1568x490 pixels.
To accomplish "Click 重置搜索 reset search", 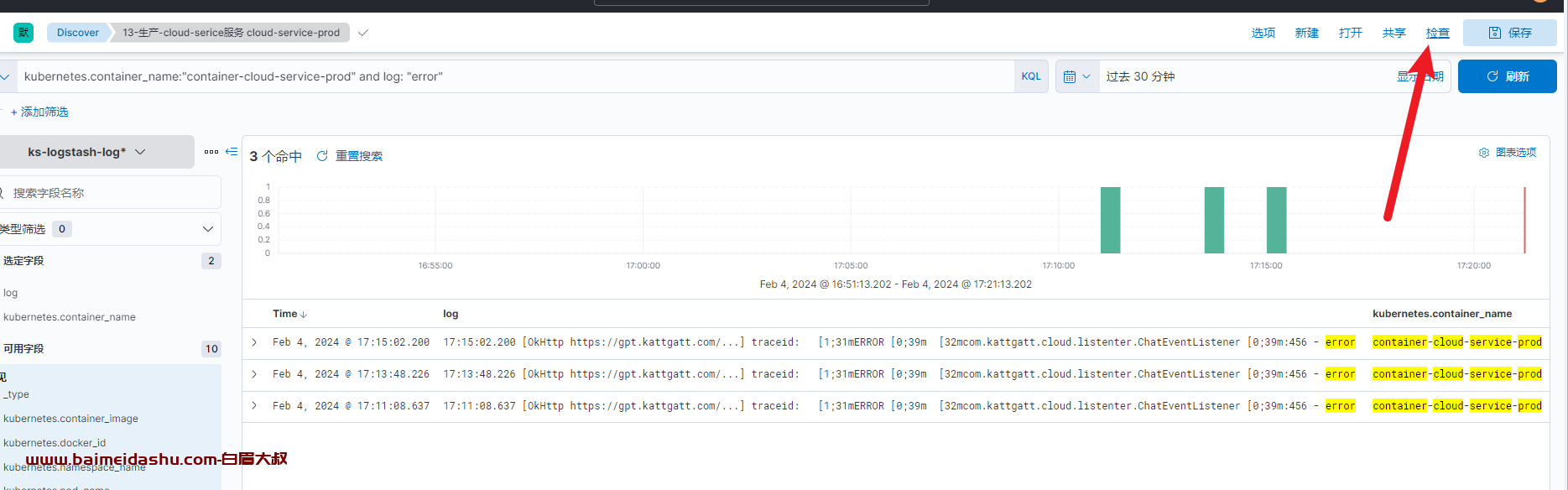I will [350, 156].
